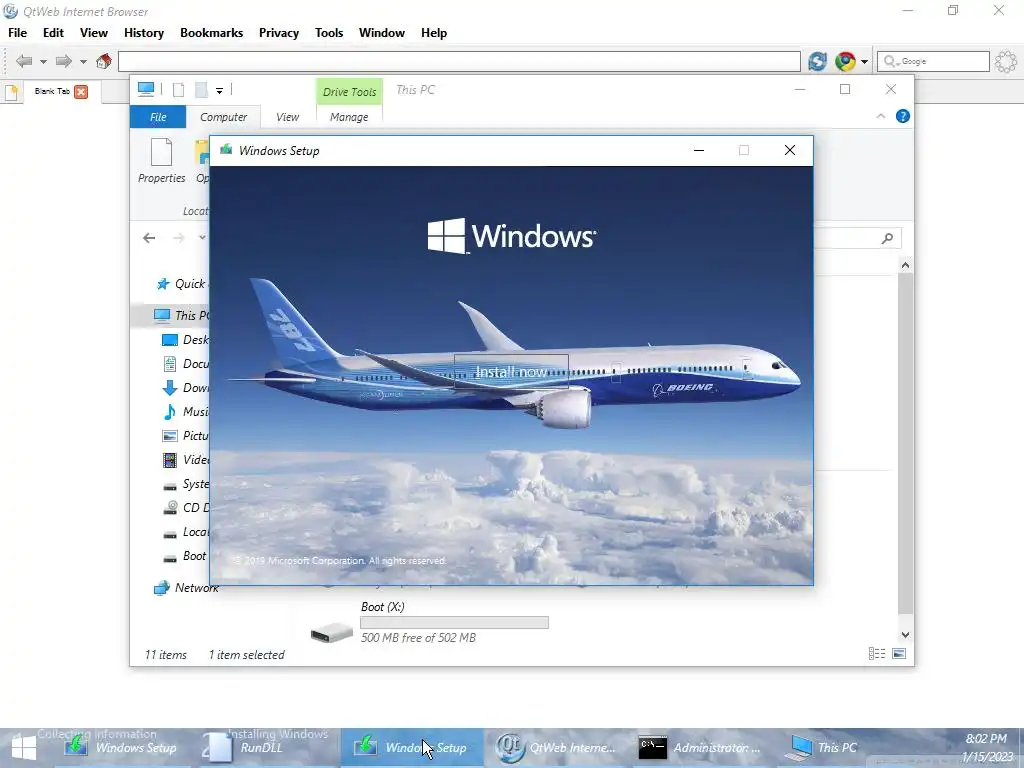Open QtWeb View menu
This screenshot has width=1024, height=768.
(x=94, y=33)
